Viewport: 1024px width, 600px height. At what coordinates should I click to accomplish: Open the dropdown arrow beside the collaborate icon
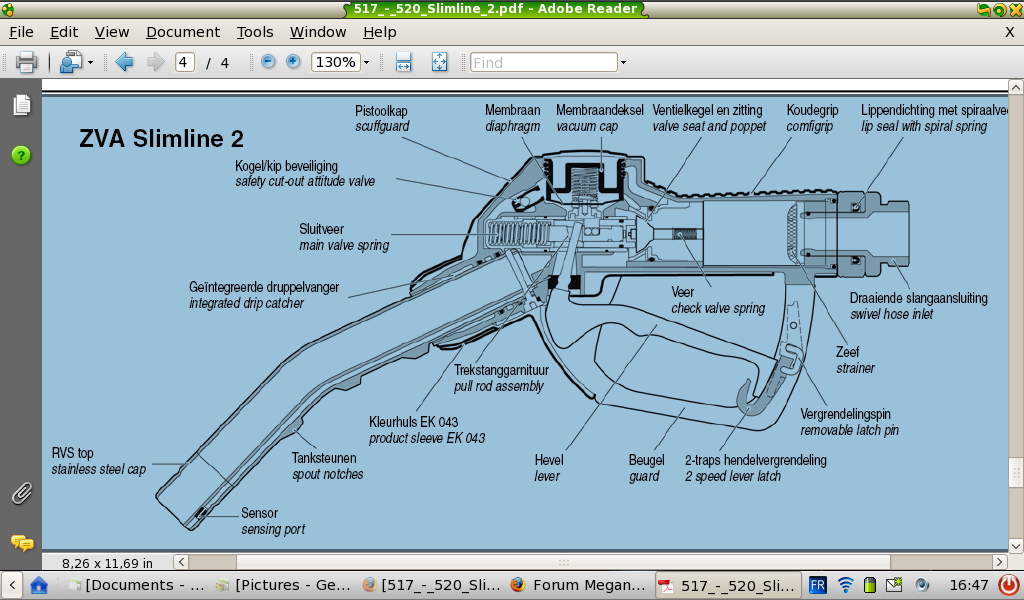pos(90,63)
